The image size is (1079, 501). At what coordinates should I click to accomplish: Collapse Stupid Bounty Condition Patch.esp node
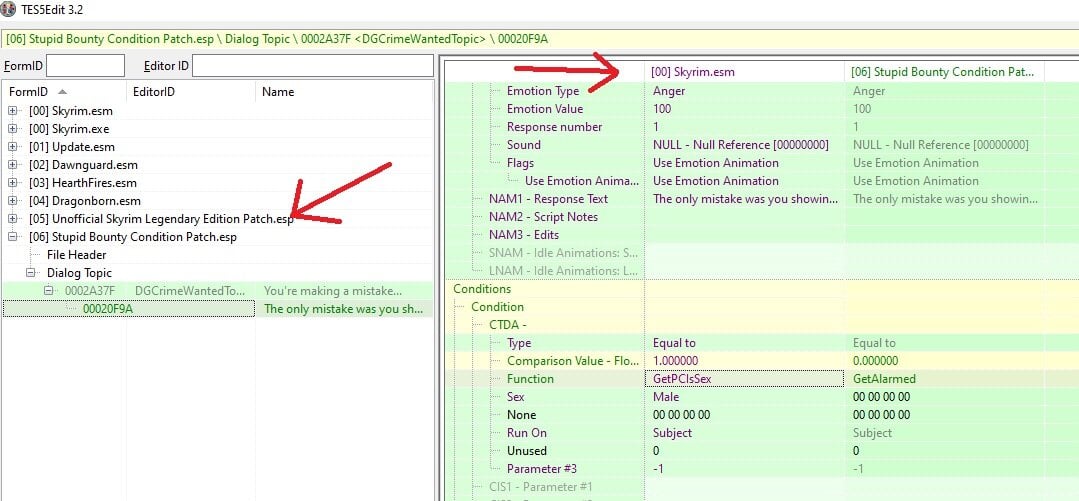tap(12, 237)
